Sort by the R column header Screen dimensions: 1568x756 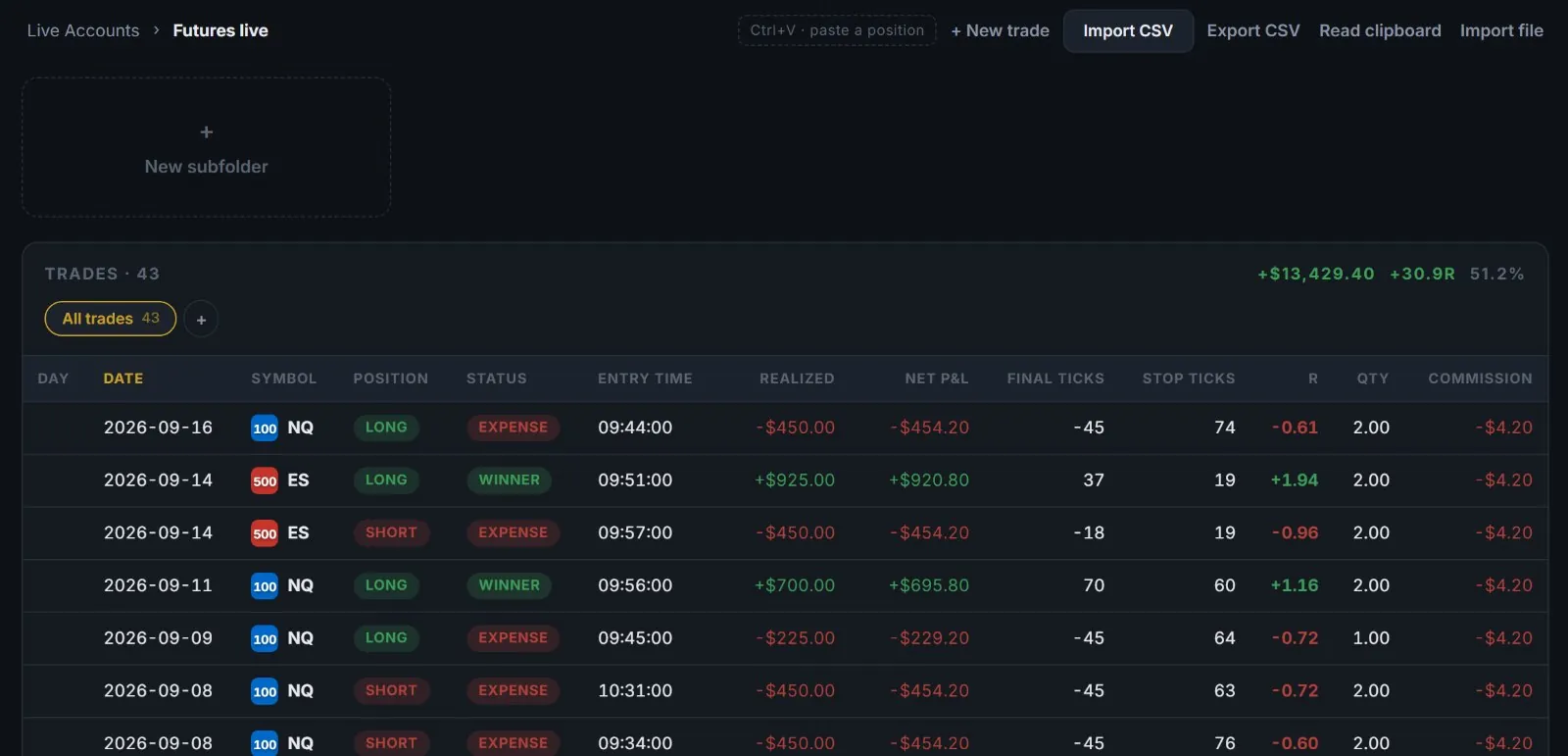(1313, 378)
